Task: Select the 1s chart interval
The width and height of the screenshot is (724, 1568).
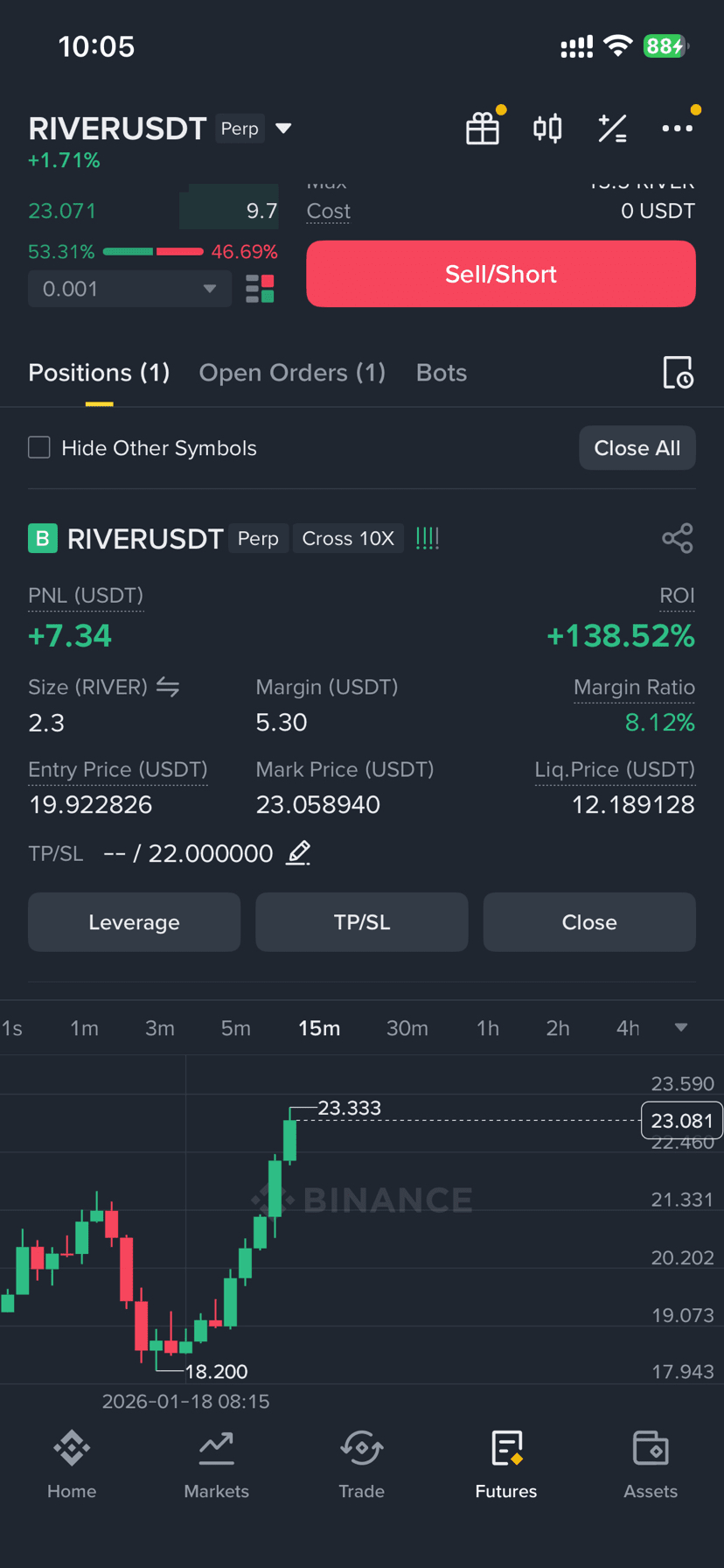Action: tap(12, 1028)
